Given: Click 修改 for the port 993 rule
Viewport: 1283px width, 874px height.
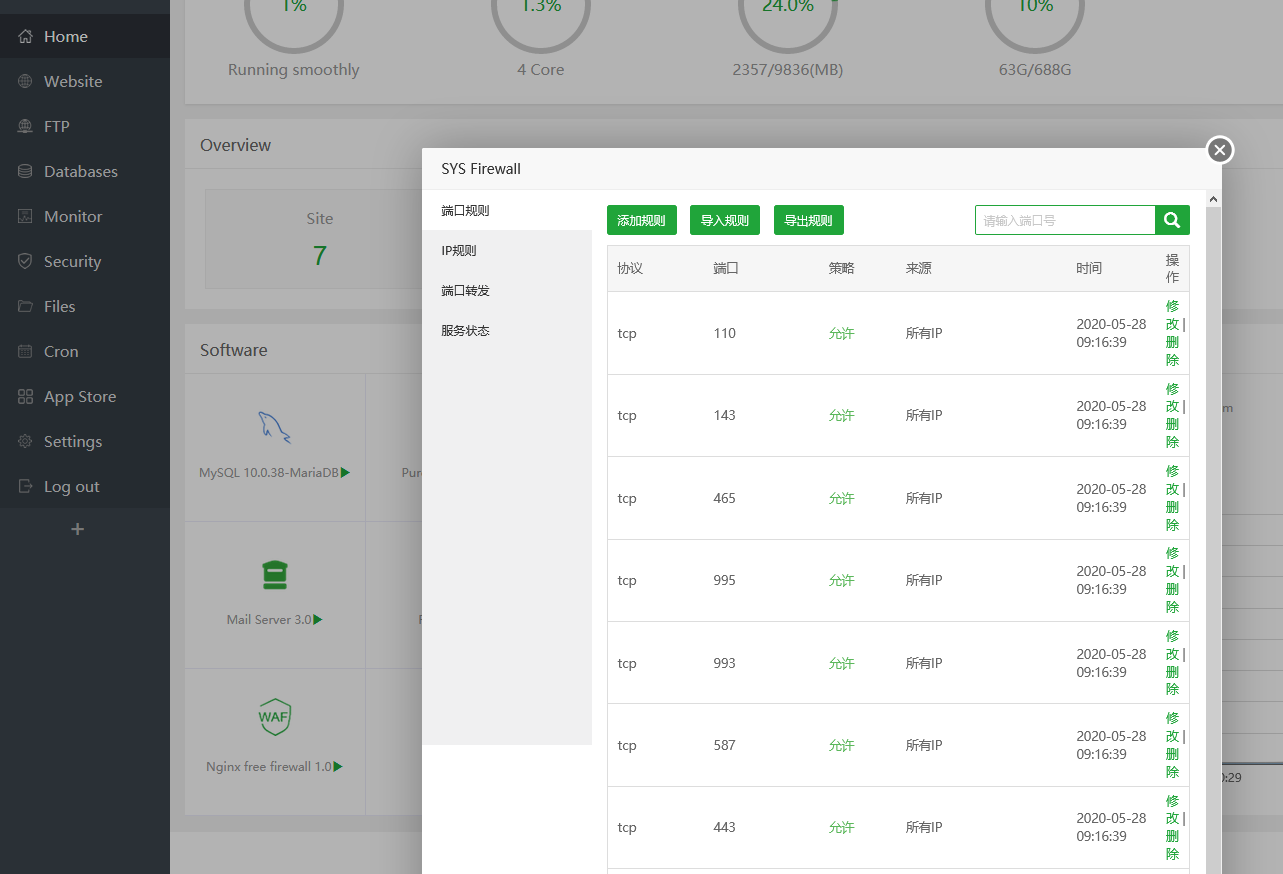Looking at the screenshot, I should (1173, 645).
